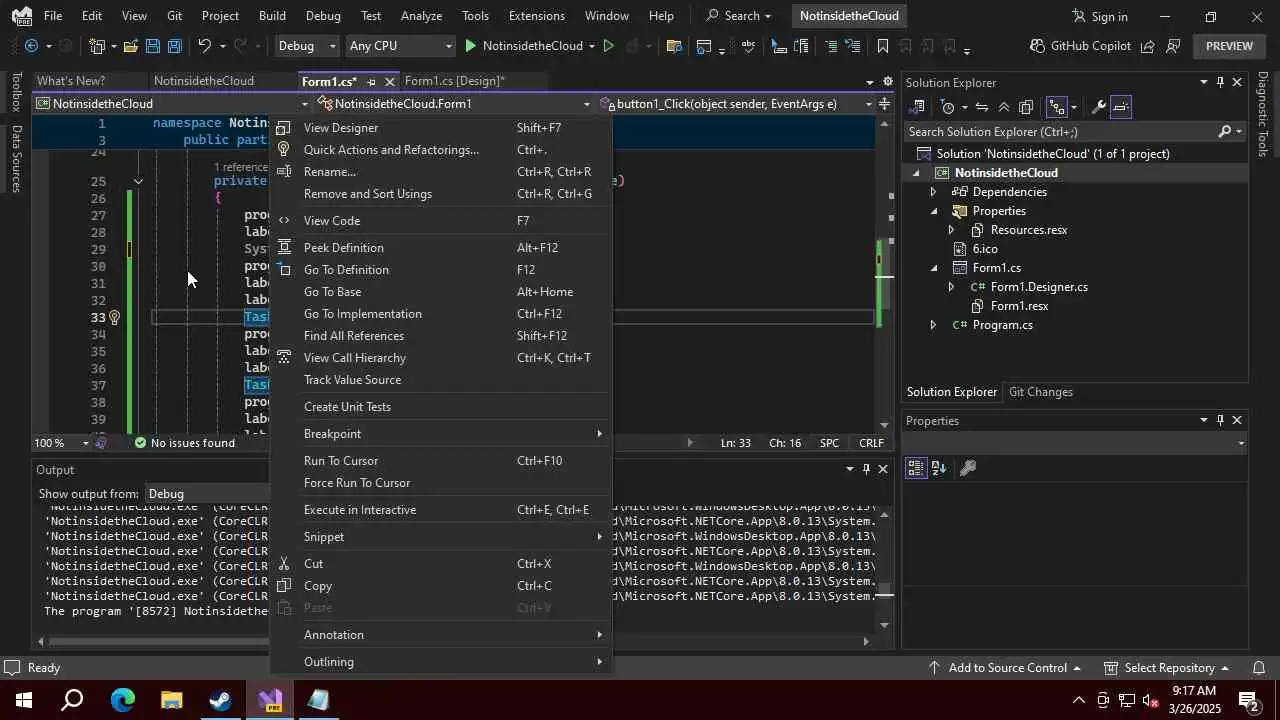
Task: Click the Alphabetical sort icon in Properties
Action: [939, 468]
